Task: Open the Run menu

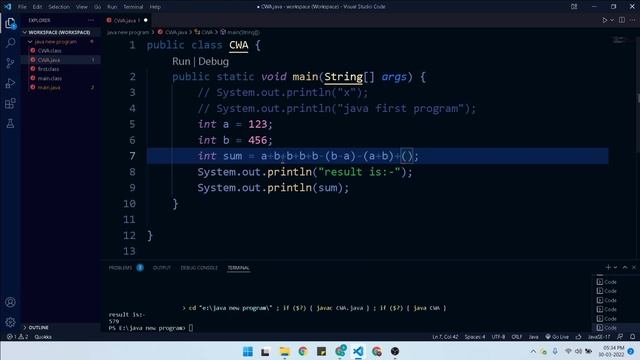Action: coord(112,7)
